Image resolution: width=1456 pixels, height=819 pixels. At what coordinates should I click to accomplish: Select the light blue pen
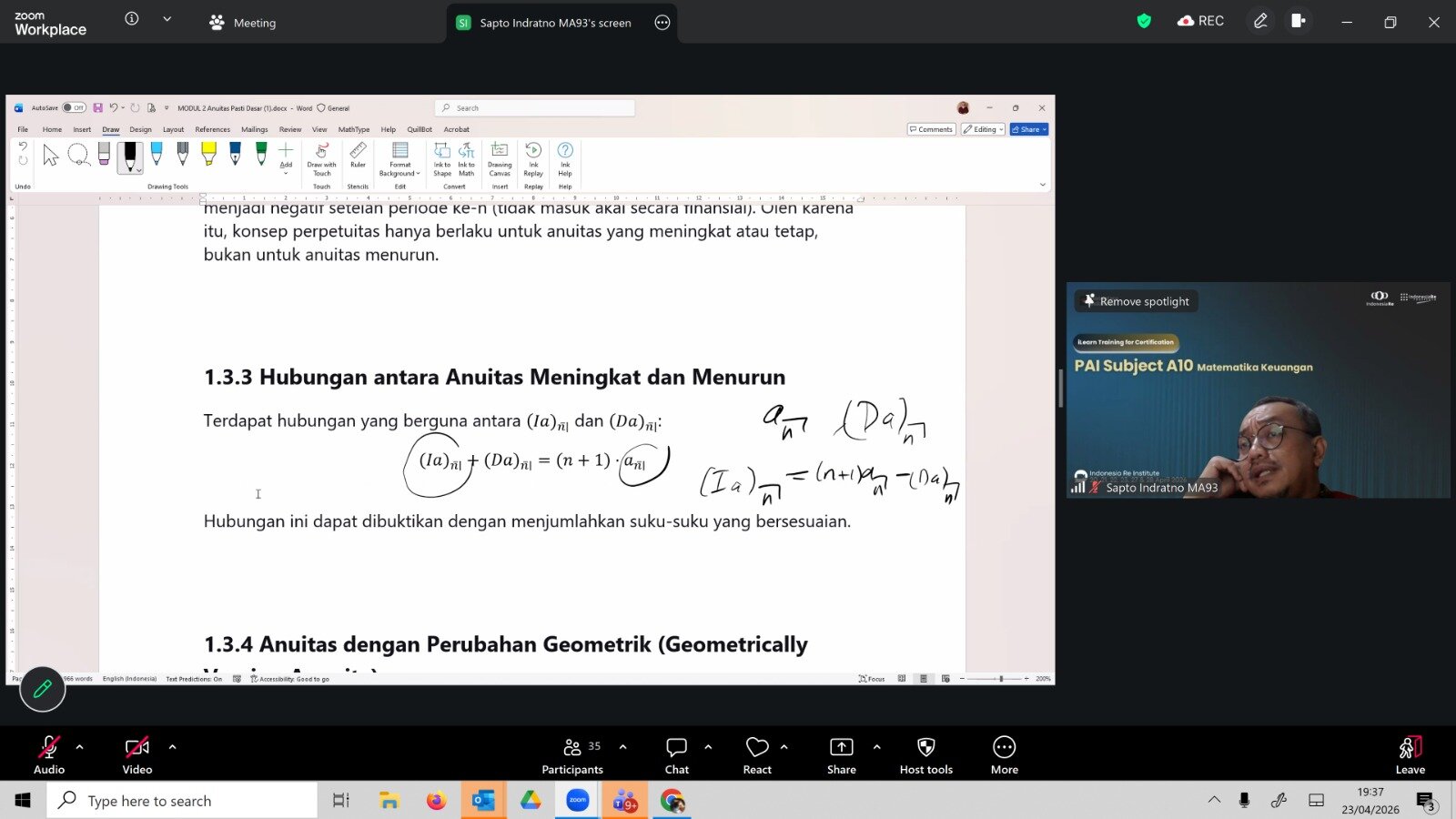coord(157,155)
